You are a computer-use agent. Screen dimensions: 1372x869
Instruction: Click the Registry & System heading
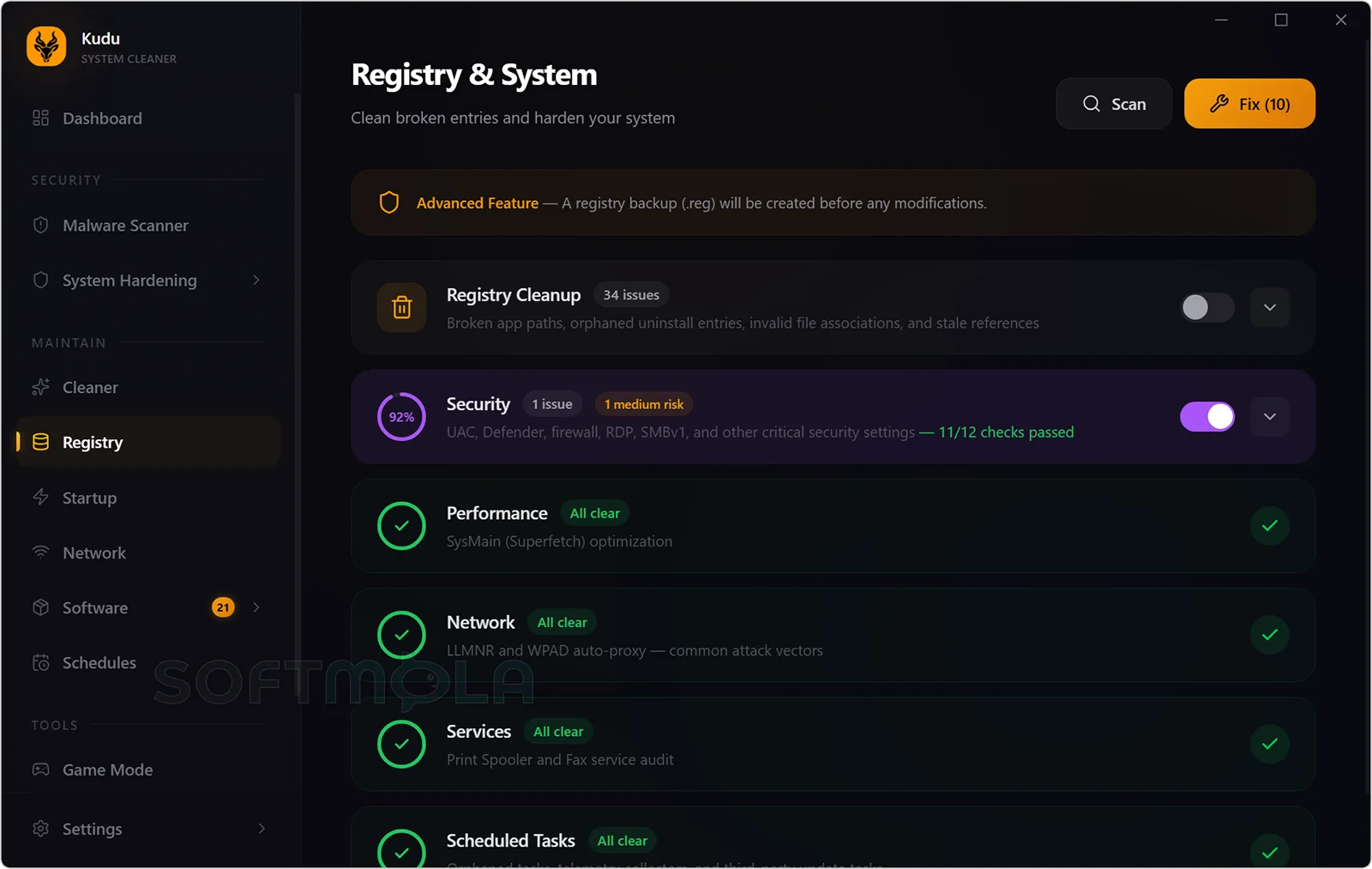474,75
